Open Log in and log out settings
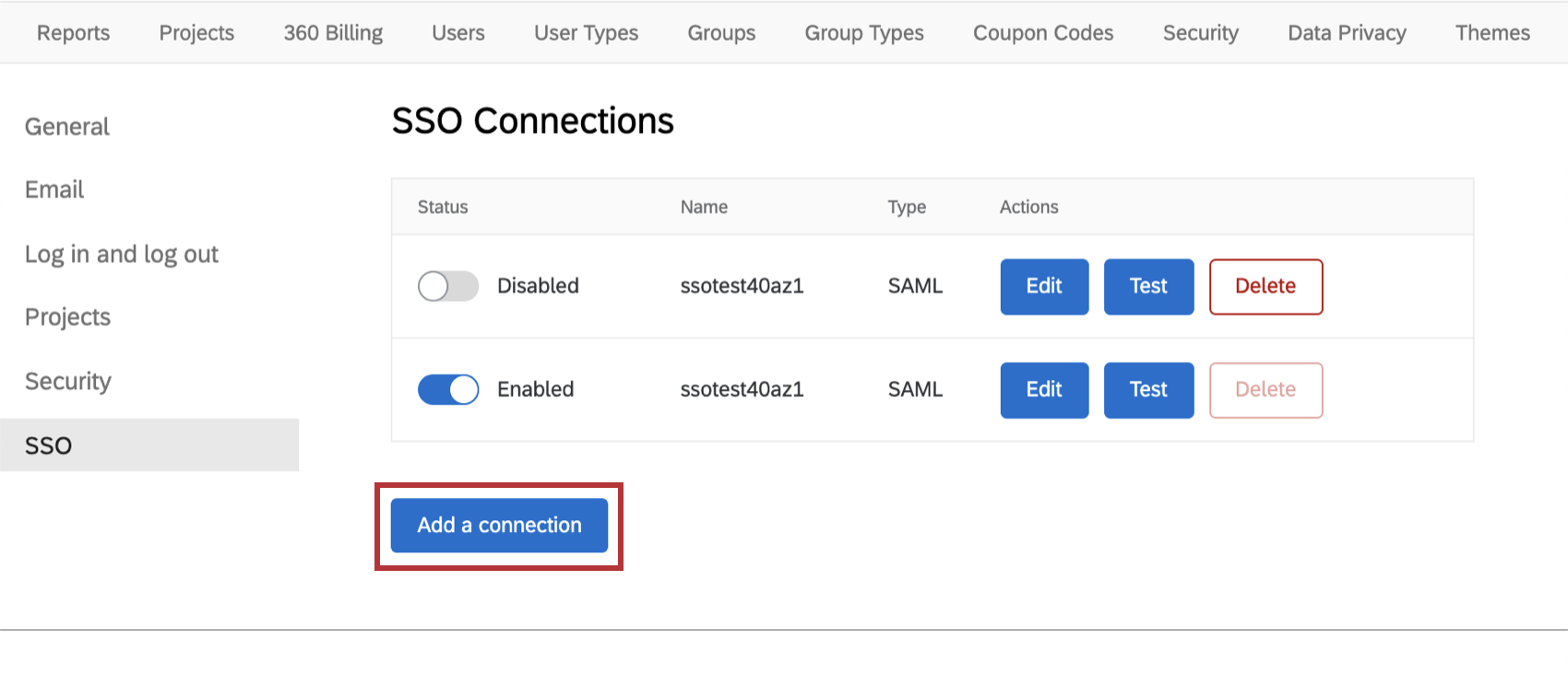 pos(122,255)
